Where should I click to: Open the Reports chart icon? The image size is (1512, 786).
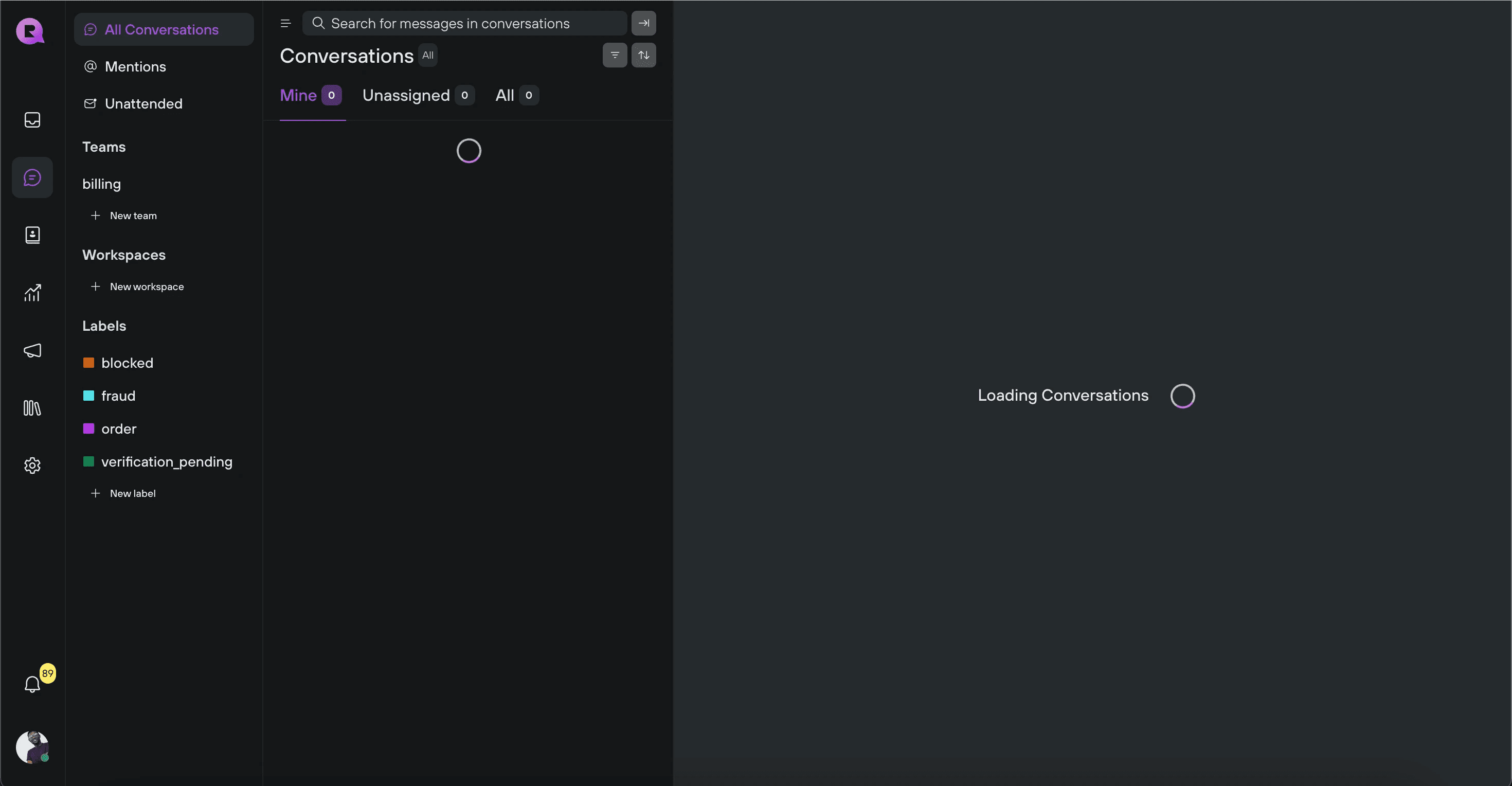[32, 292]
